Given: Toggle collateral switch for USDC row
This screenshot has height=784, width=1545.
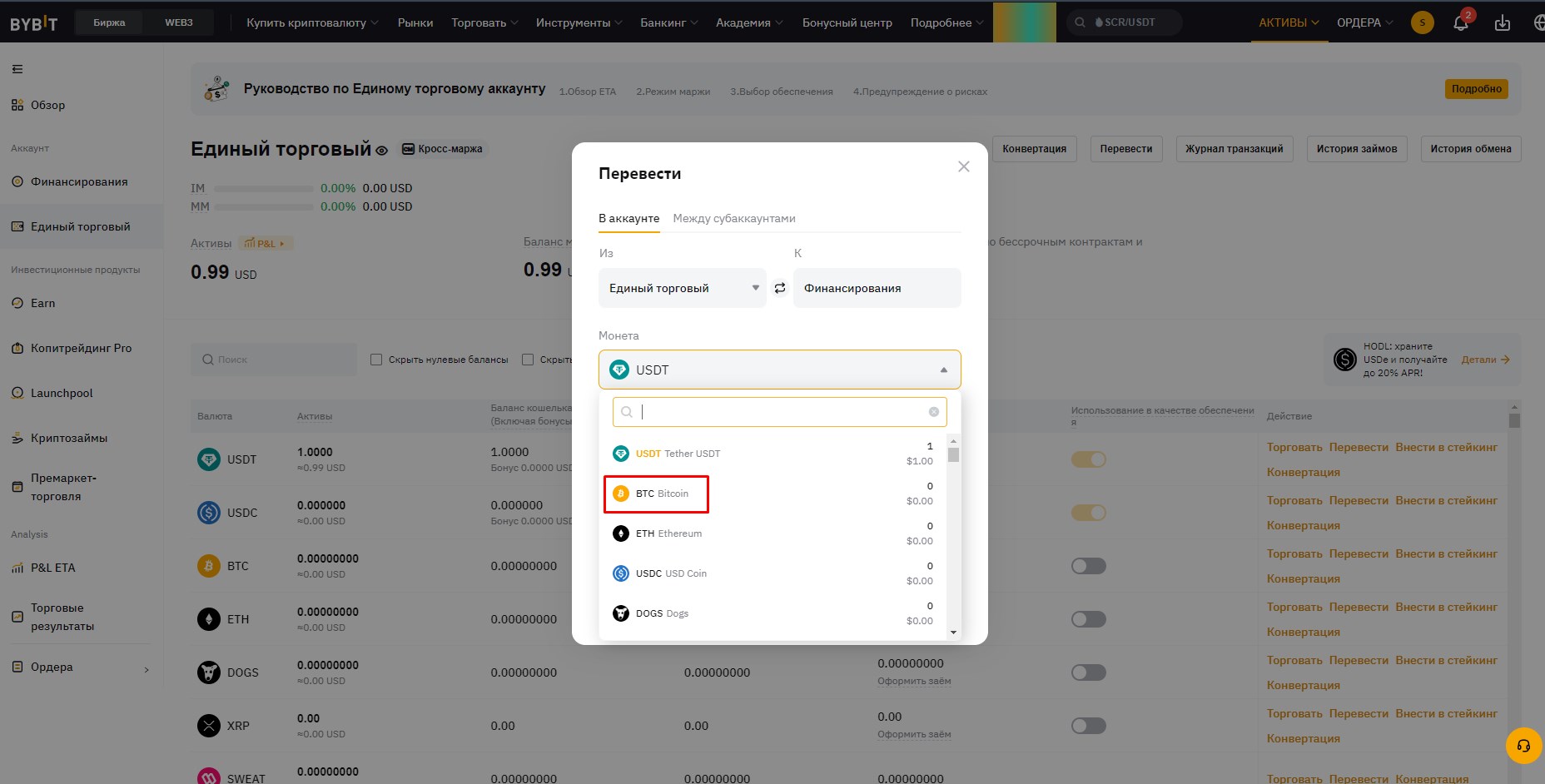Looking at the screenshot, I should pos(1088,513).
